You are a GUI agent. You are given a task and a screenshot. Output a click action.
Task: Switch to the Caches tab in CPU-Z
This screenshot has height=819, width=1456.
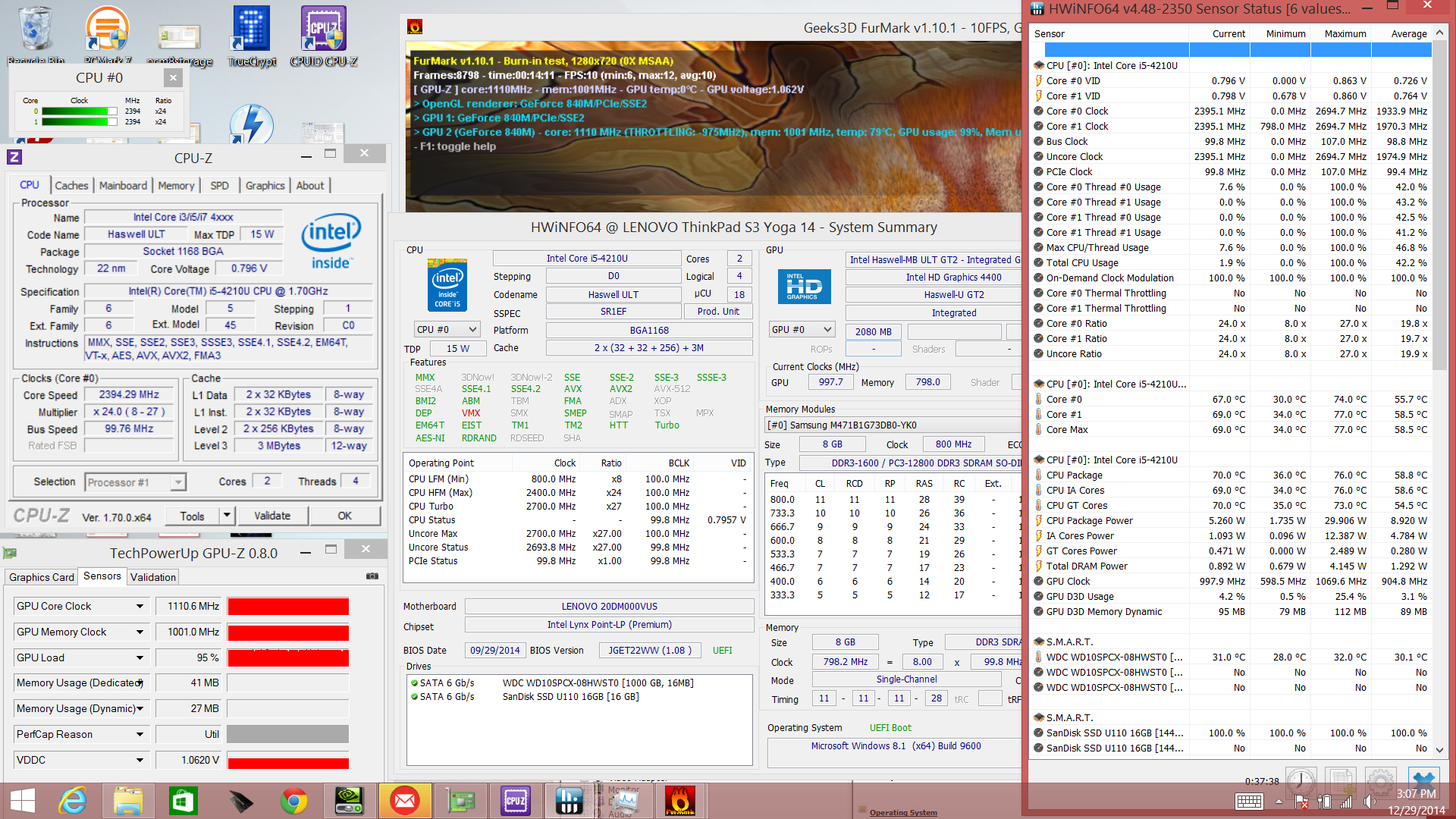click(x=71, y=186)
